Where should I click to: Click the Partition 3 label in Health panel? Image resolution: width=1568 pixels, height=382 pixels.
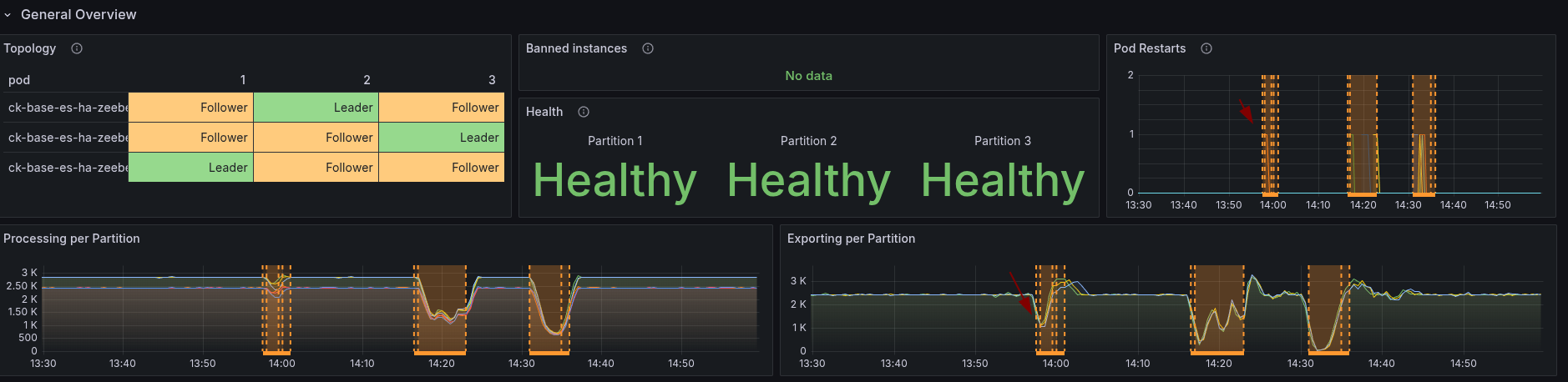pyautogui.click(x=1003, y=141)
